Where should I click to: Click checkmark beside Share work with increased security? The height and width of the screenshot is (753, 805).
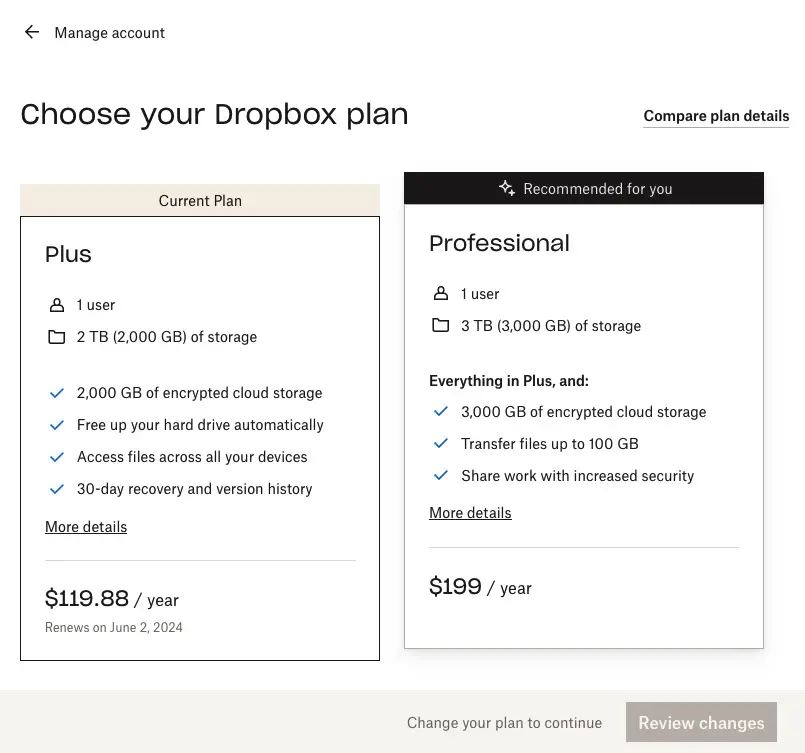coord(440,476)
